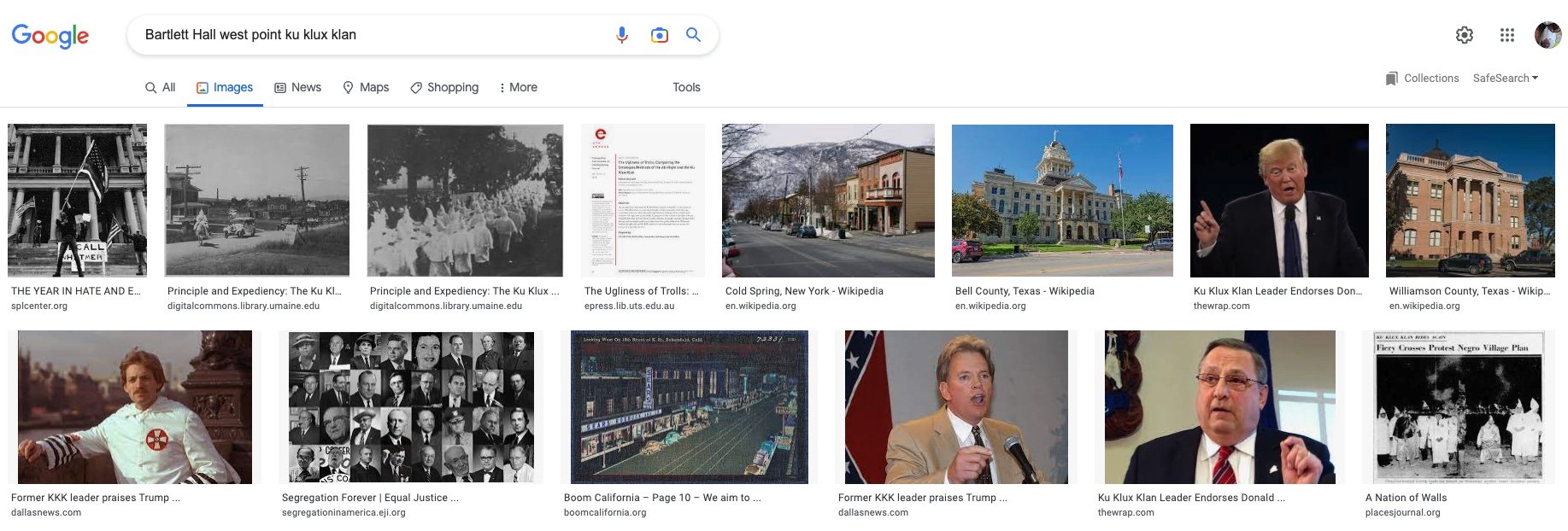Expand the SafeSearch dropdown
Image resolution: width=1568 pixels, height=531 pixels.
tap(1506, 78)
